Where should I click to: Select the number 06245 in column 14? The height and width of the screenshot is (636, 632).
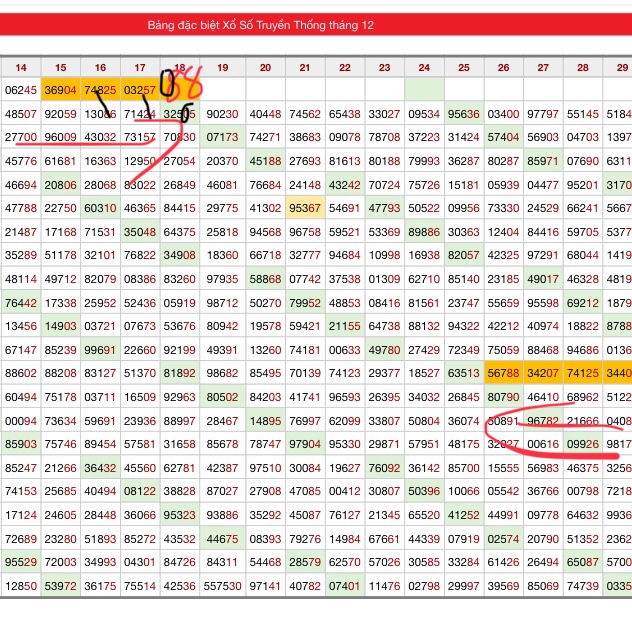click(x=21, y=90)
